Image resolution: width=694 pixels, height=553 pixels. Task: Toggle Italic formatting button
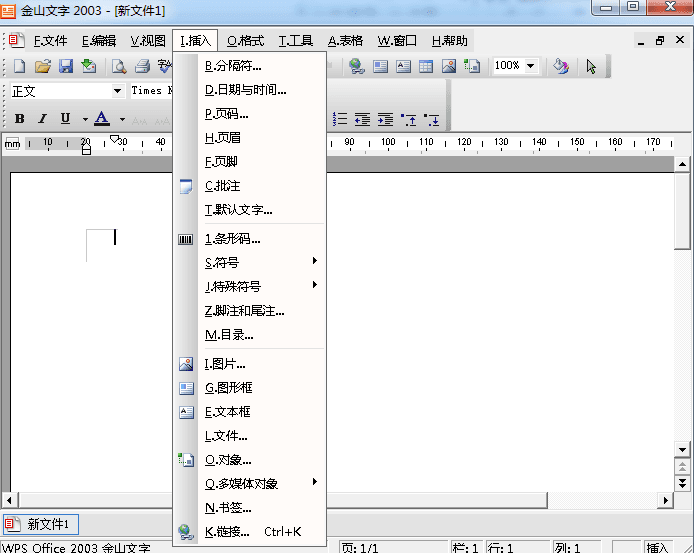(x=42, y=119)
